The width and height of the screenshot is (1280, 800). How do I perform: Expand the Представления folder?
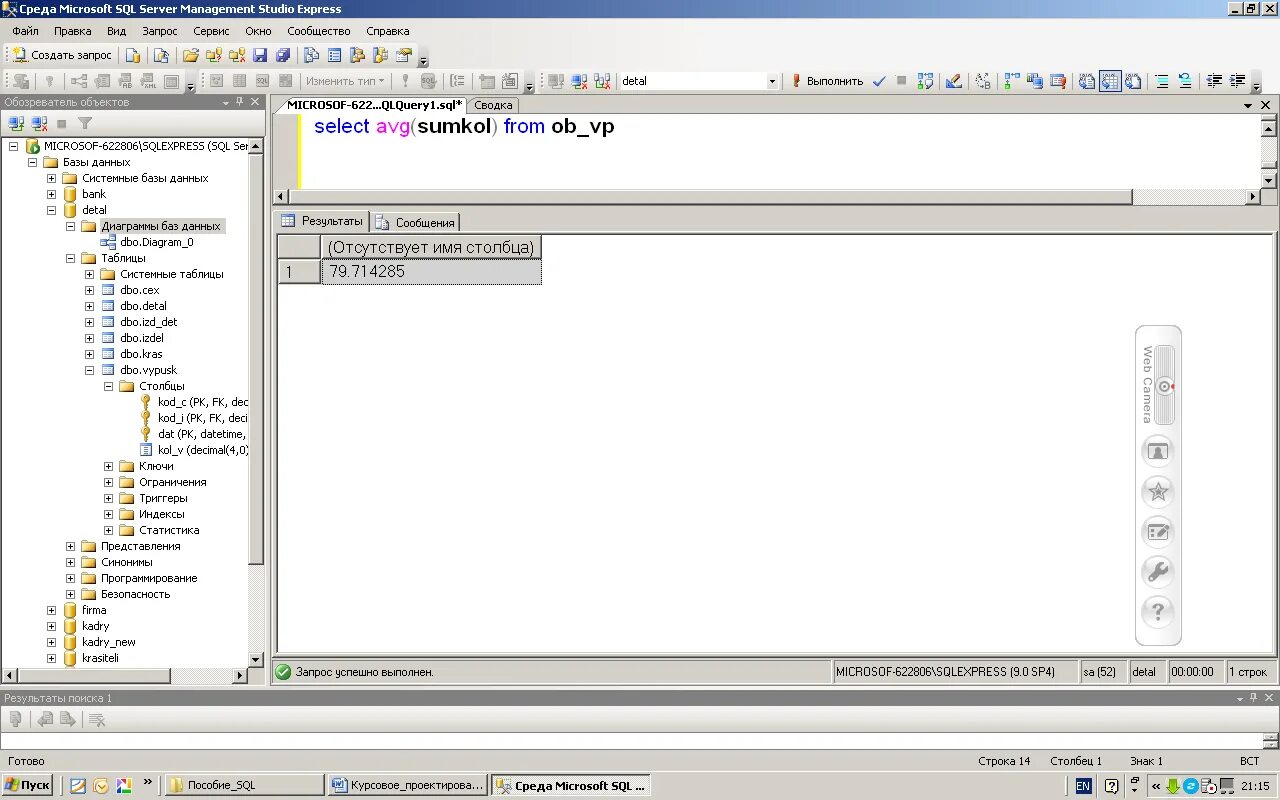(70, 546)
